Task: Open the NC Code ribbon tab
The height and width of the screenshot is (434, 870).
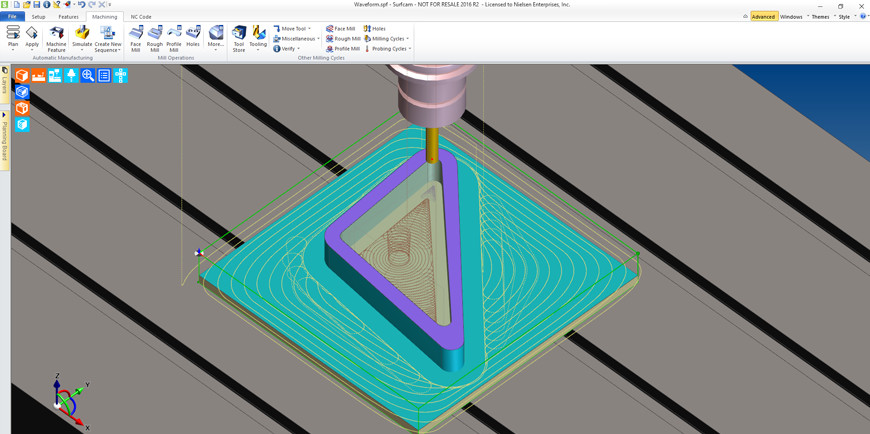Action: click(x=141, y=17)
